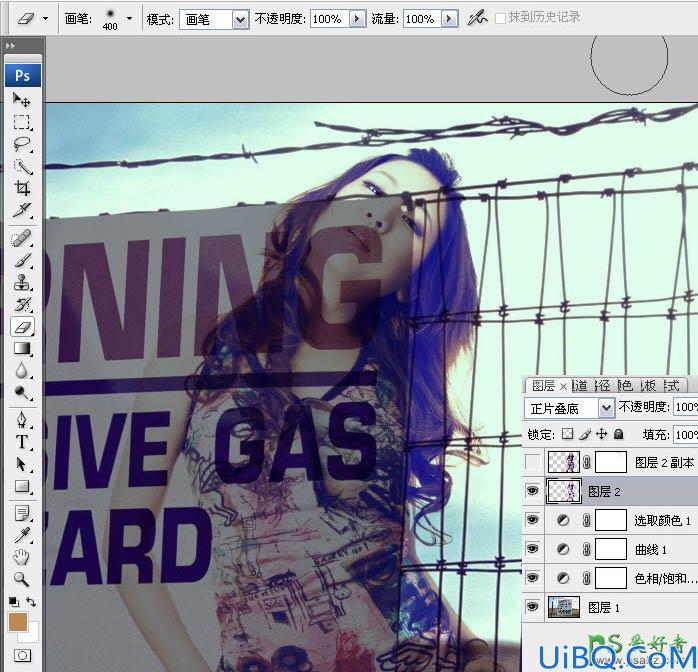The image size is (698, 672).
Task: Swap foreground and background colors
Action: point(31,602)
